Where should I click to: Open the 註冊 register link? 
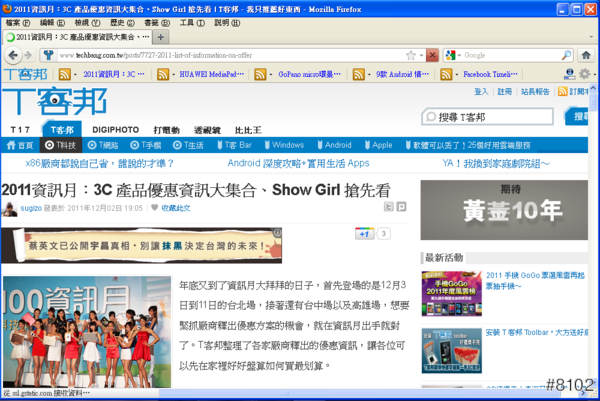pyautogui.click(x=504, y=91)
